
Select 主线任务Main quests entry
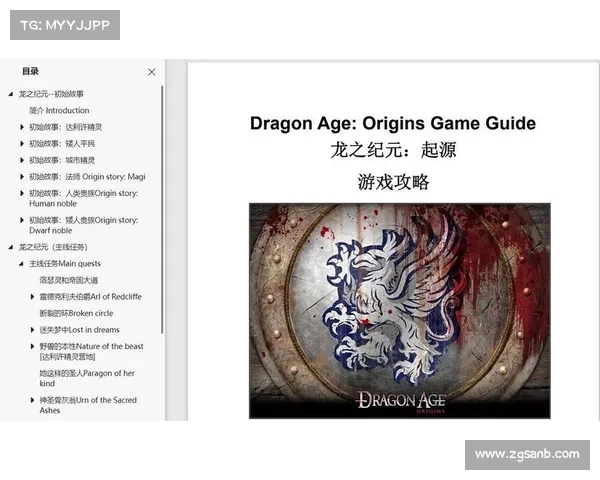(x=65, y=264)
